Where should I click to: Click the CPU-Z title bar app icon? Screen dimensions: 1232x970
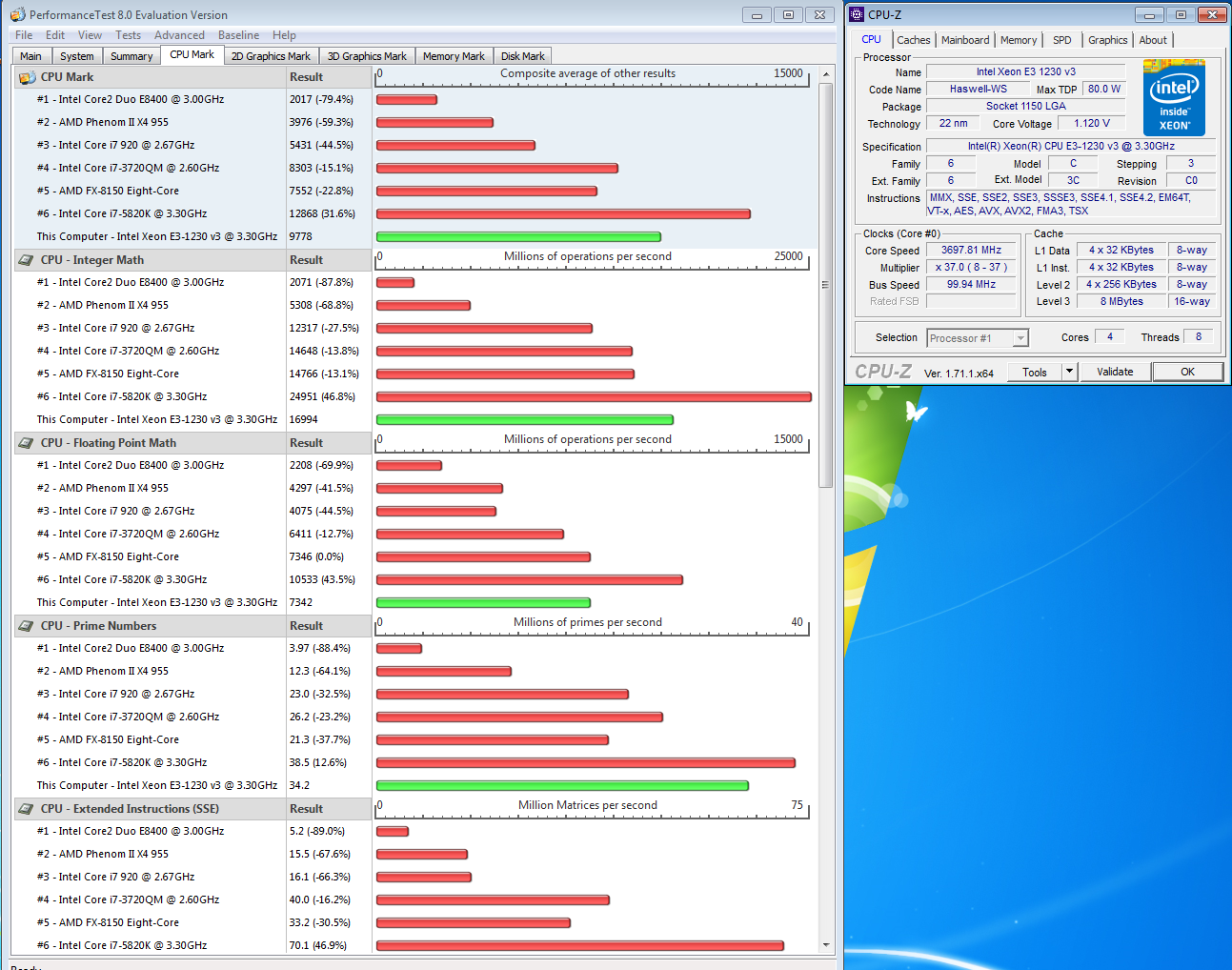(857, 14)
